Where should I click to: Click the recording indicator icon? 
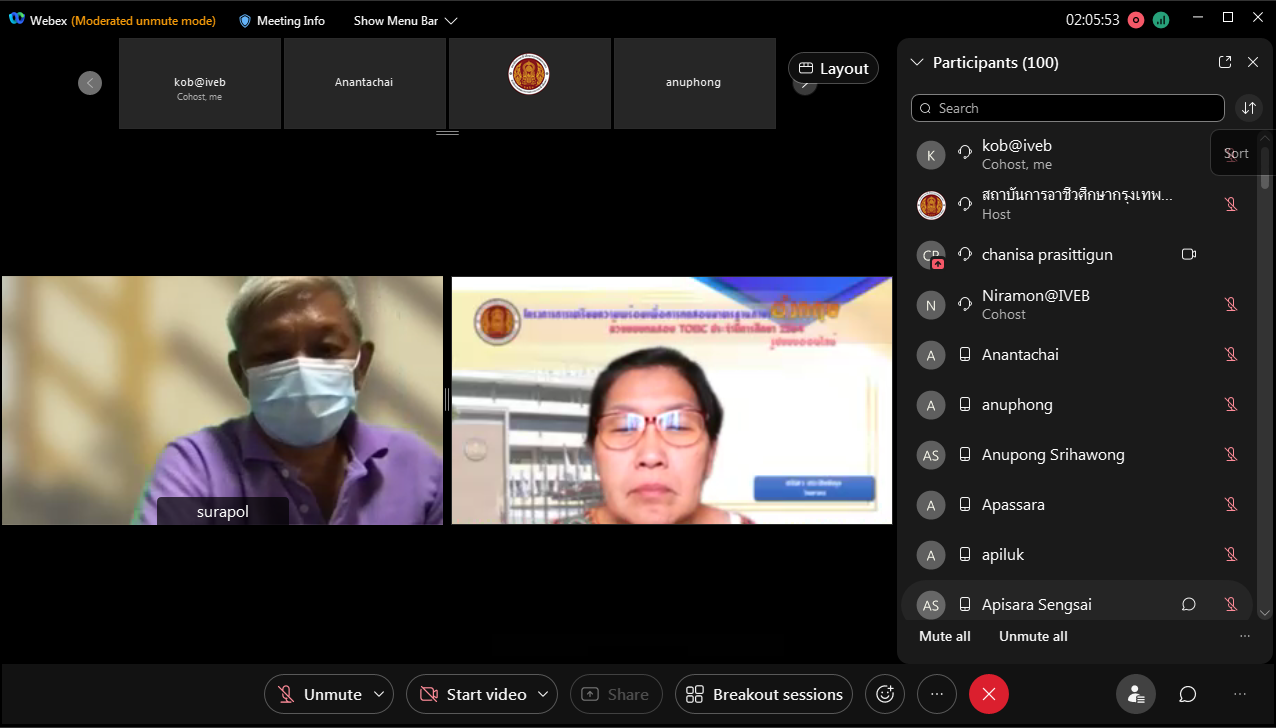[x=1136, y=20]
